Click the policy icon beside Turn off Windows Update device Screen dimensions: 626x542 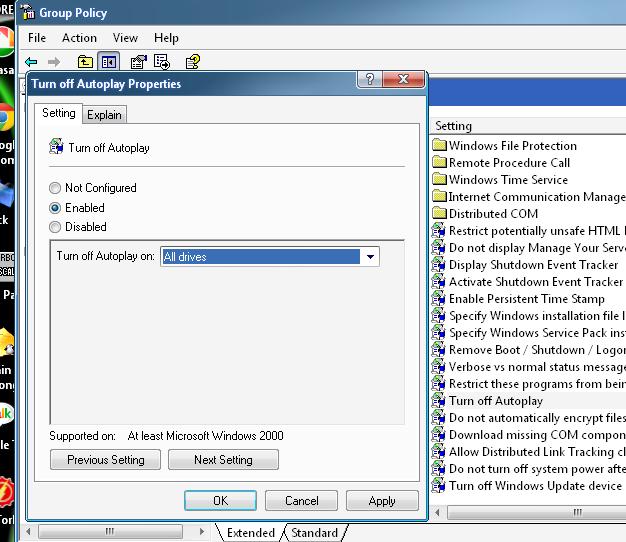pos(438,485)
